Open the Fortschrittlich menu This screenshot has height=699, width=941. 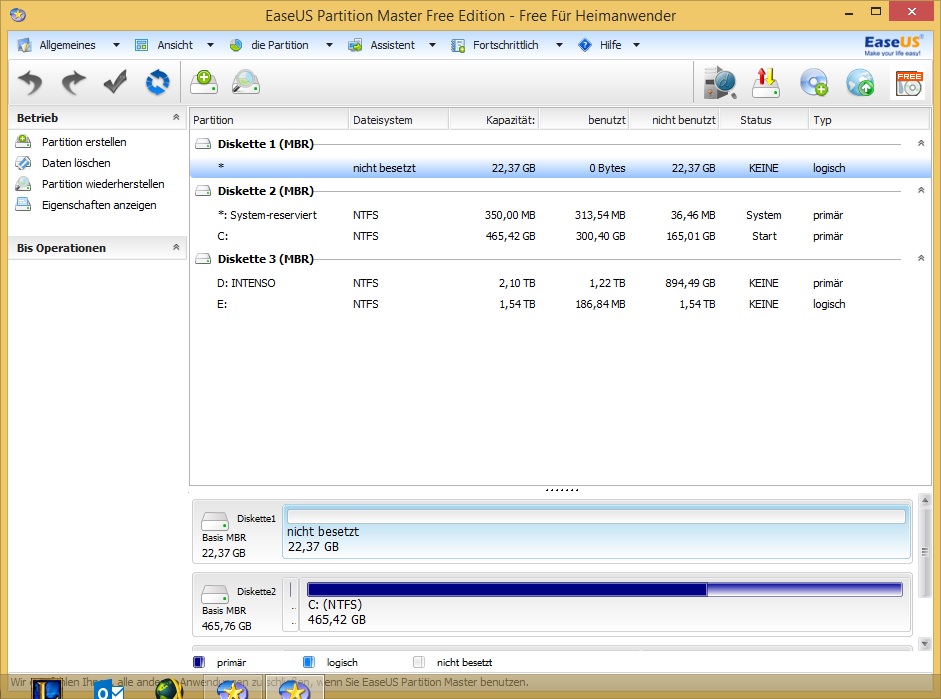(x=505, y=45)
